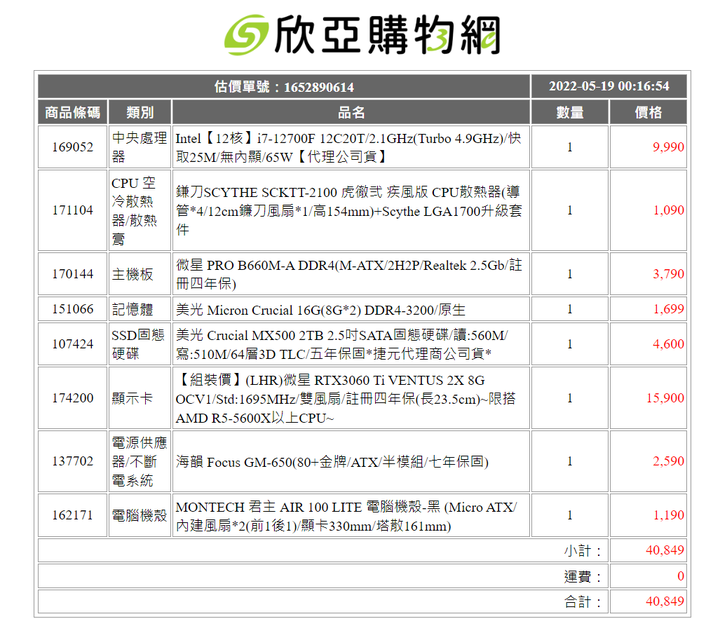Select quote number 估價單號：1652890614
The width and height of the screenshot is (720, 619).
click(284, 87)
